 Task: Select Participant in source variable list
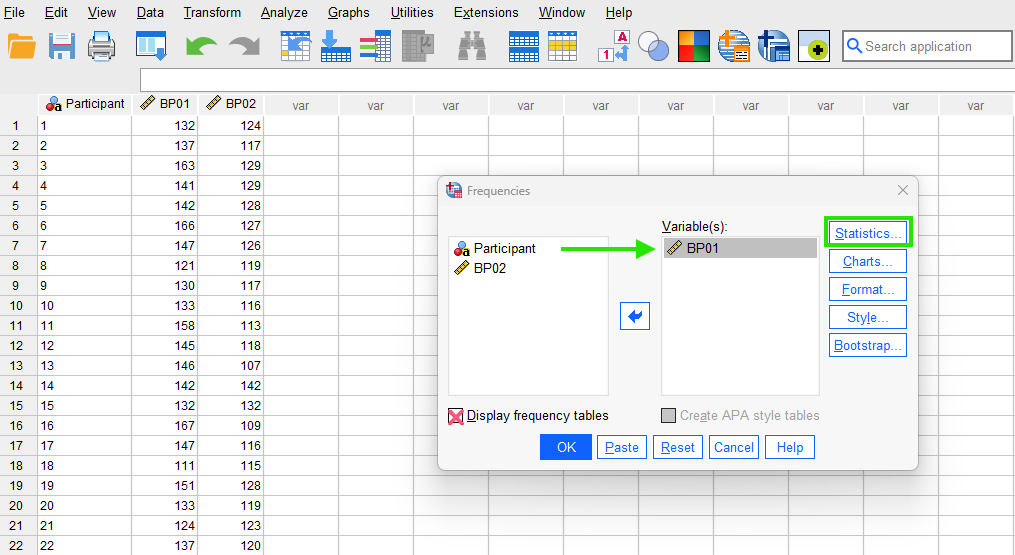(495, 249)
